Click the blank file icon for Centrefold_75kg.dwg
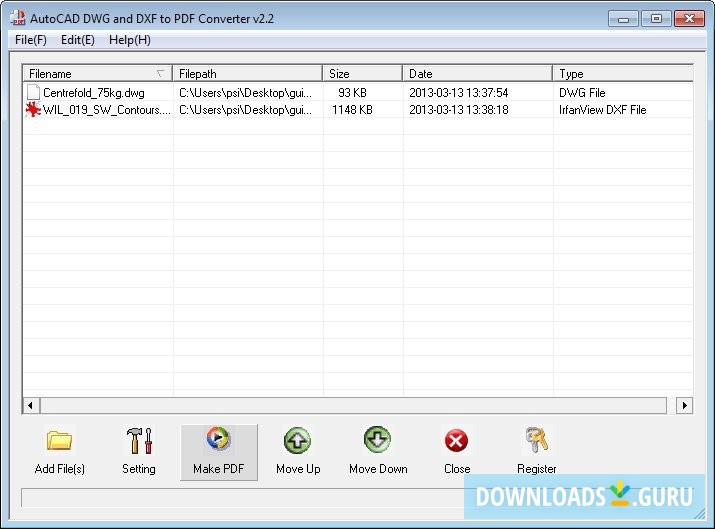The image size is (715, 529). (33, 92)
